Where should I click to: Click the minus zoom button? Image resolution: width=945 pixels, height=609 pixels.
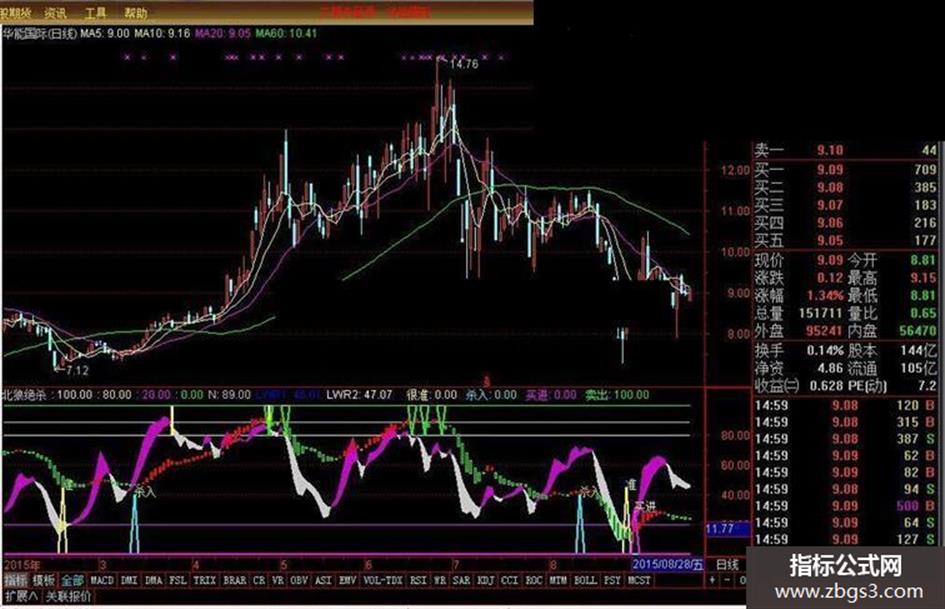[x=727, y=580]
